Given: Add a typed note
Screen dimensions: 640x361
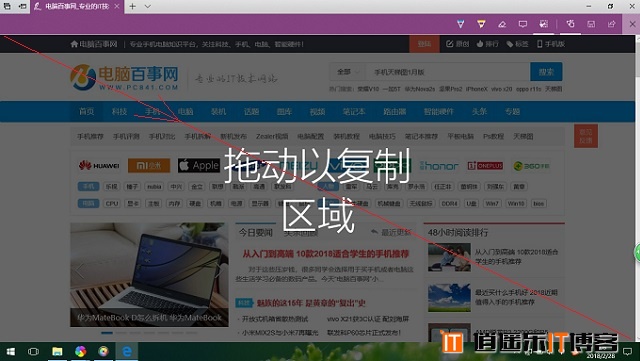Looking at the screenshot, I should (523, 24).
